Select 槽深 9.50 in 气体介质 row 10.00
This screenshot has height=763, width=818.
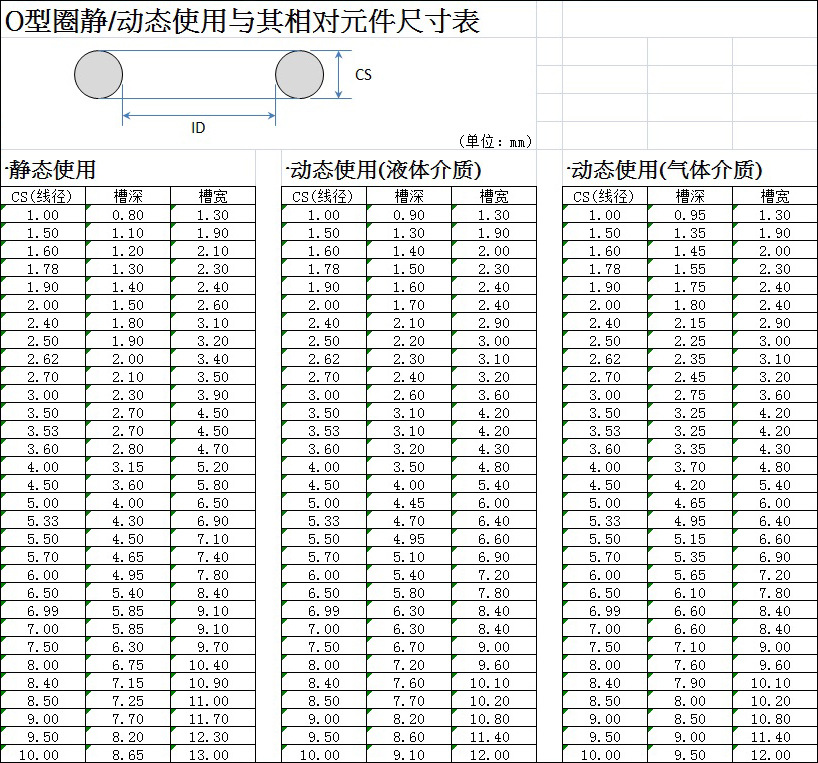pos(690,755)
